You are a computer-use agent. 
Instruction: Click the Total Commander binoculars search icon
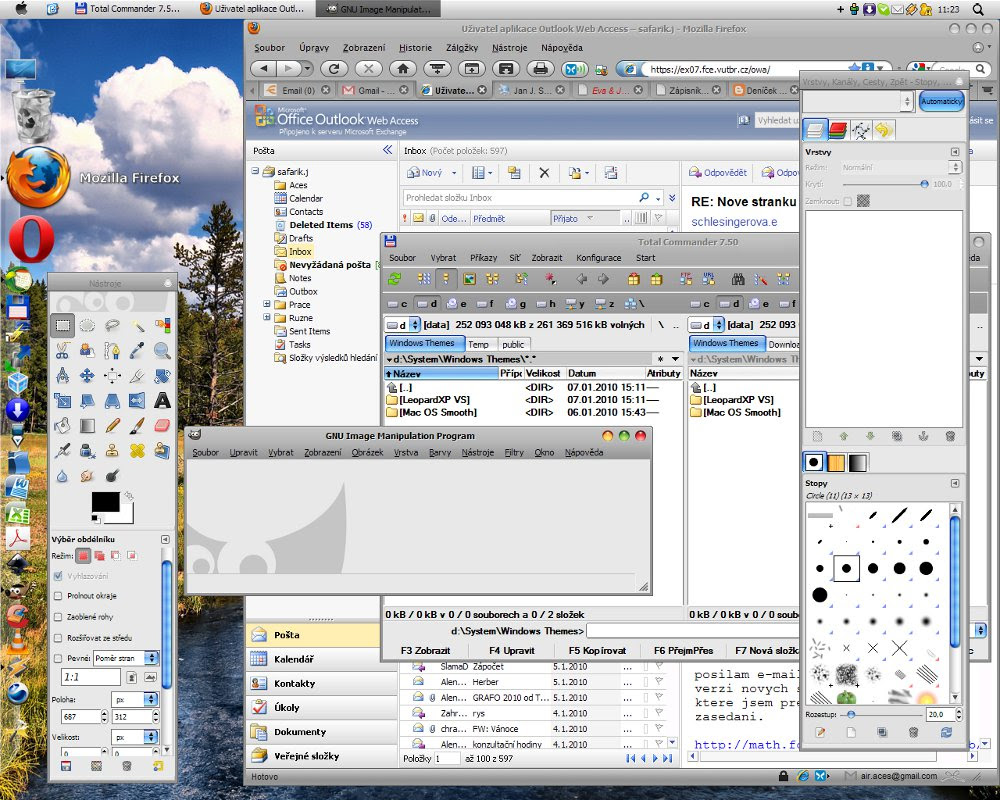pyautogui.click(x=738, y=279)
